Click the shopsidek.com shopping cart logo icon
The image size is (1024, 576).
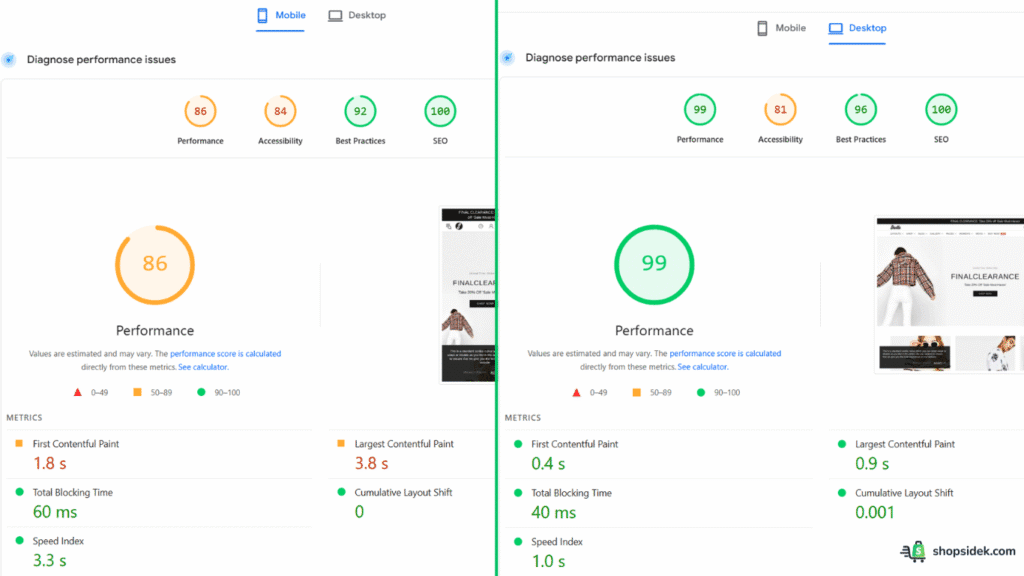(x=913, y=551)
